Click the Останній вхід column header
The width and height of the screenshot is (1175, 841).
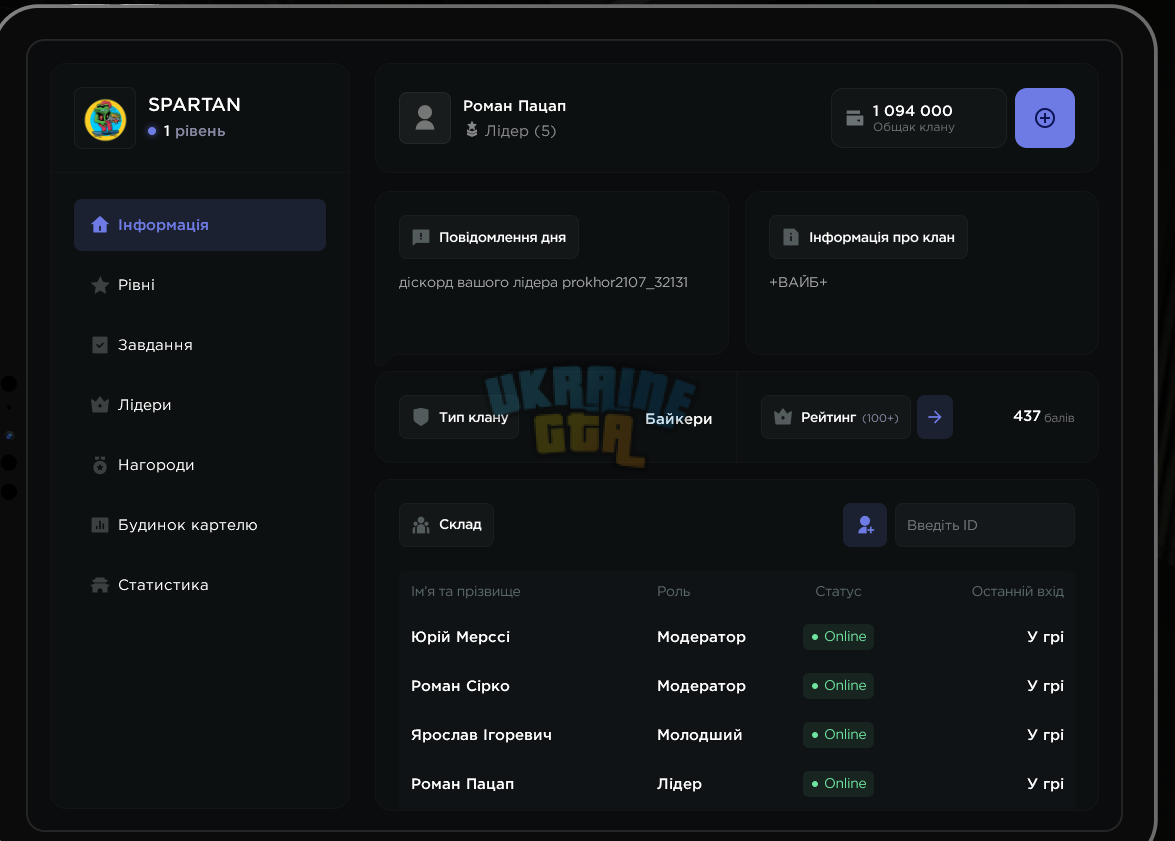tap(1018, 591)
